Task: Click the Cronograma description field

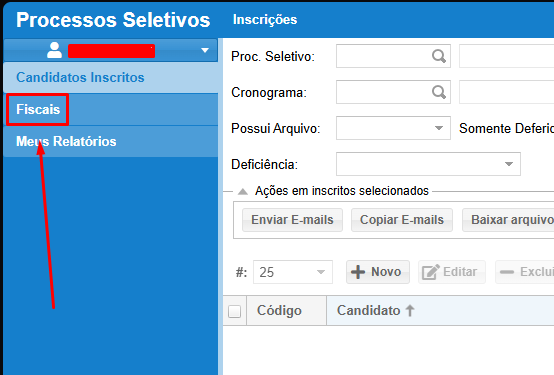Action: click(x=507, y=92)
